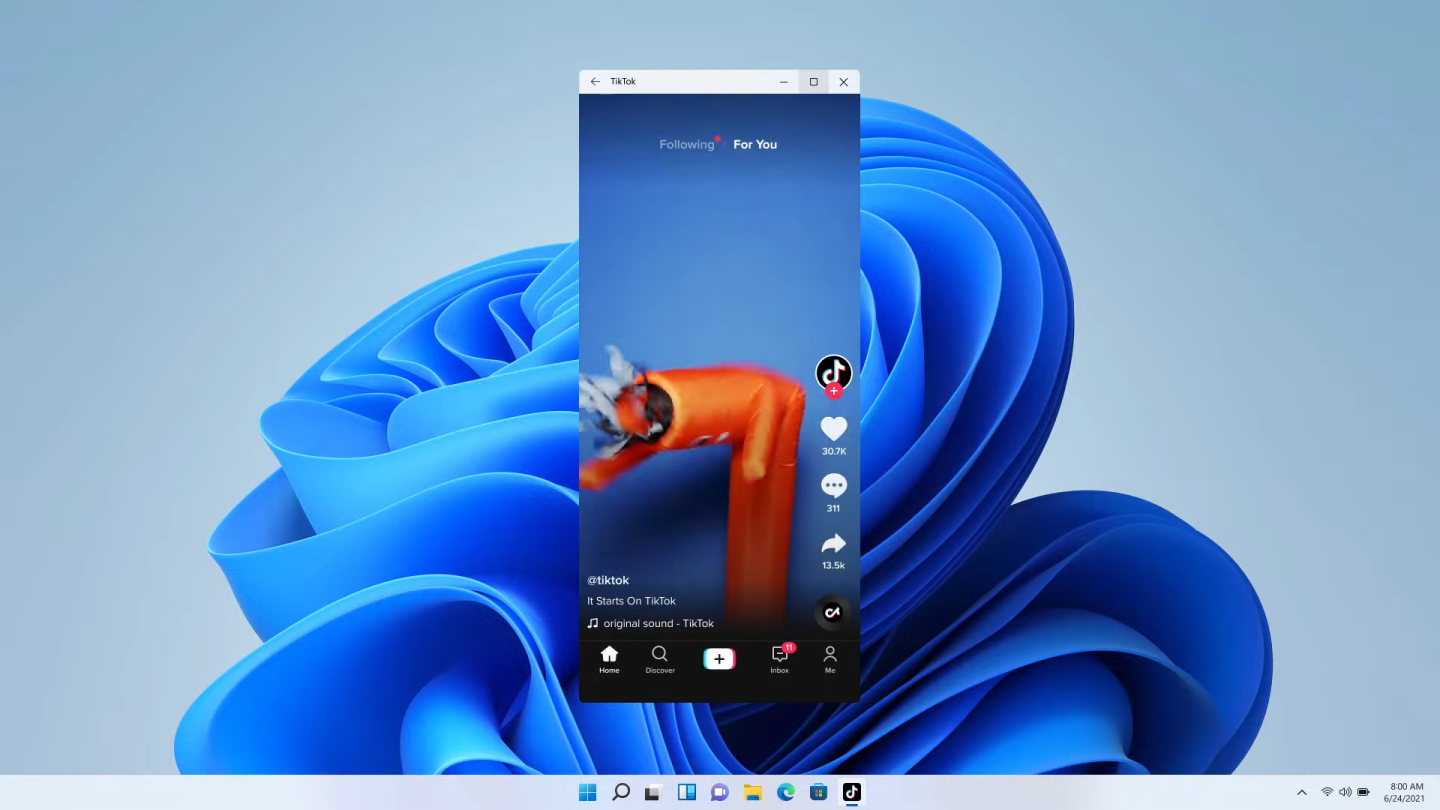Follow @tiktok via the plus on their avatar

coord(833,391)
